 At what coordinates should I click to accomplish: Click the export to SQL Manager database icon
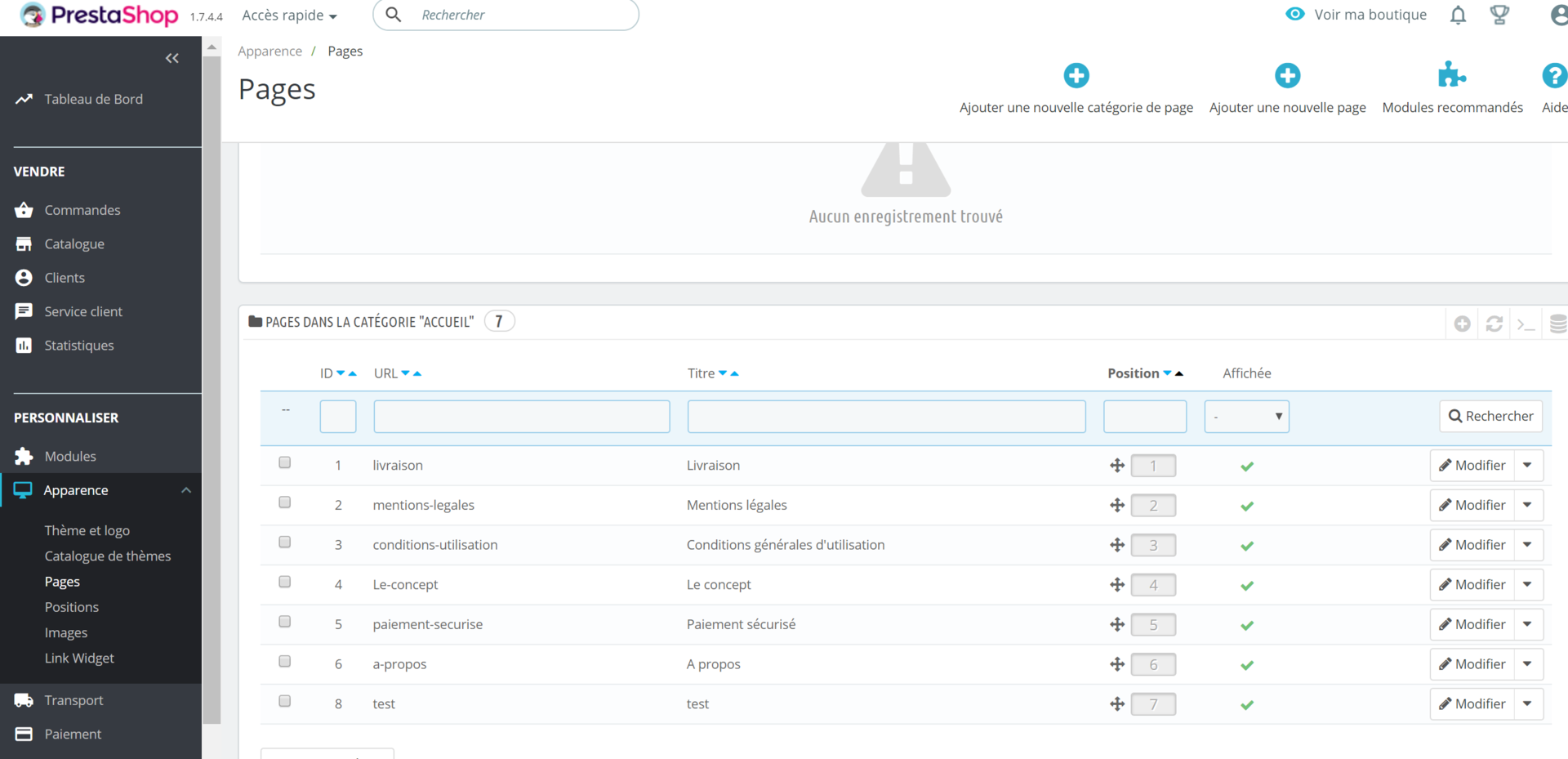pyautogui.click(x=1558, y=324)
